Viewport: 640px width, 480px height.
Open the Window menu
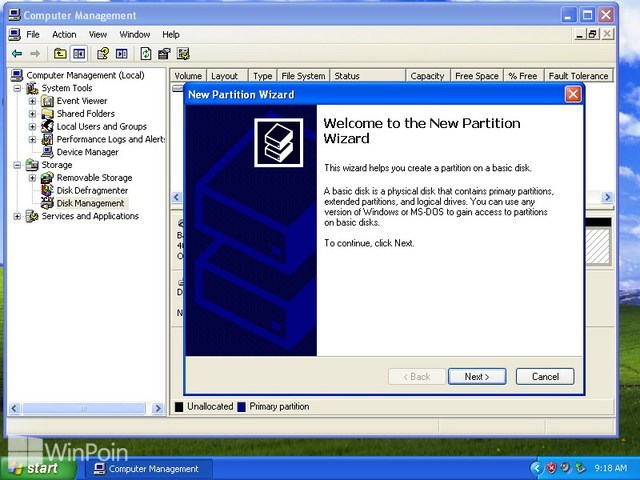point(135,35)
